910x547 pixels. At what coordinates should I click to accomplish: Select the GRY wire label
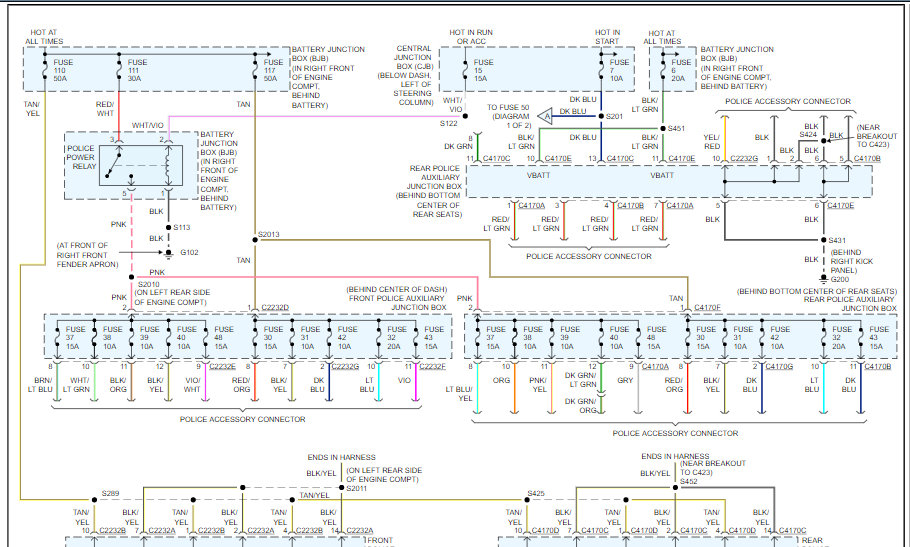(625, 381)
